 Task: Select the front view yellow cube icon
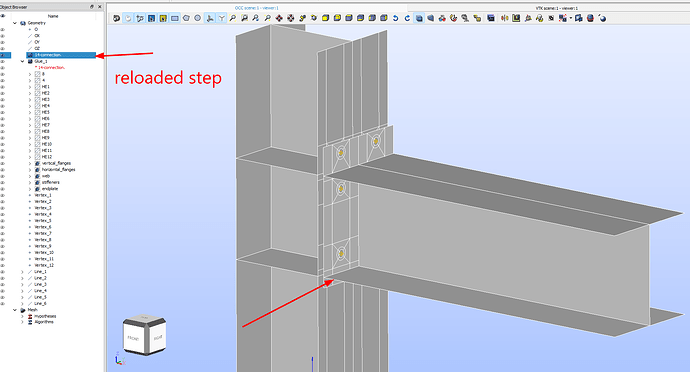[x=326, y=18]
